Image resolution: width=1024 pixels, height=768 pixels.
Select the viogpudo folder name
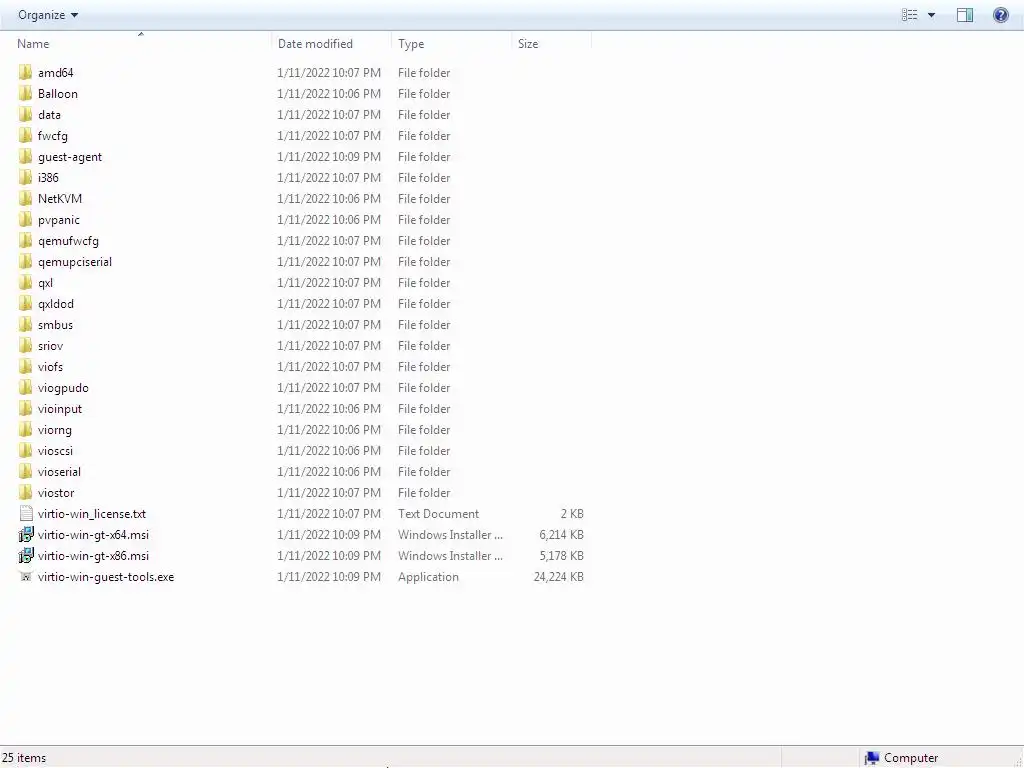[63, 388]
